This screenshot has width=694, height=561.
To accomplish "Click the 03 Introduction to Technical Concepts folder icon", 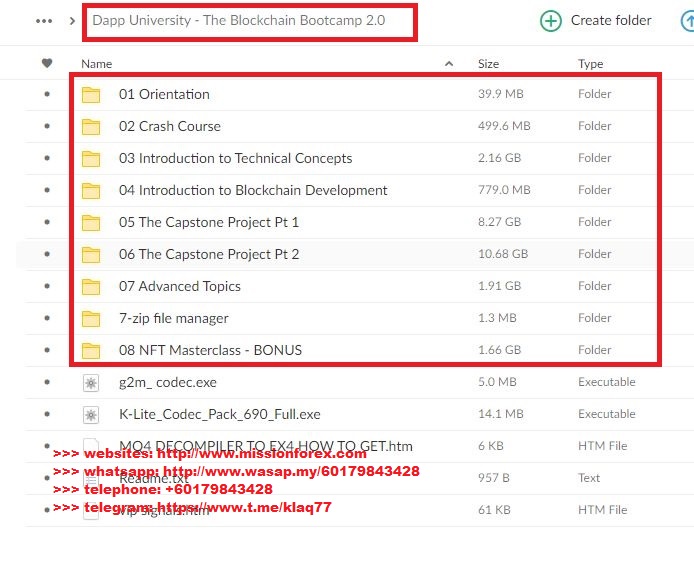I will pos(91,158).
